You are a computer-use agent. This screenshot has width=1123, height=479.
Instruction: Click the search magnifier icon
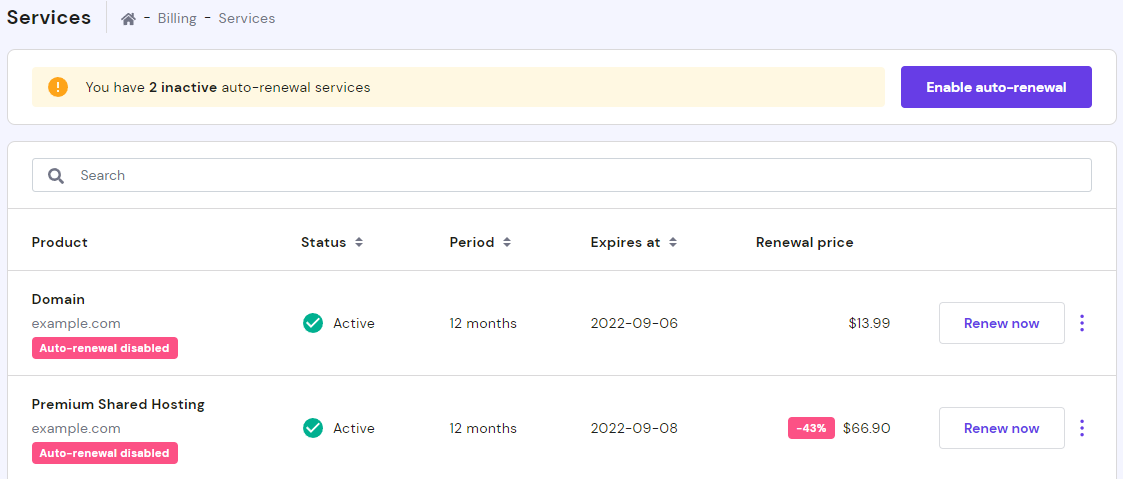(x=57, y=176)
